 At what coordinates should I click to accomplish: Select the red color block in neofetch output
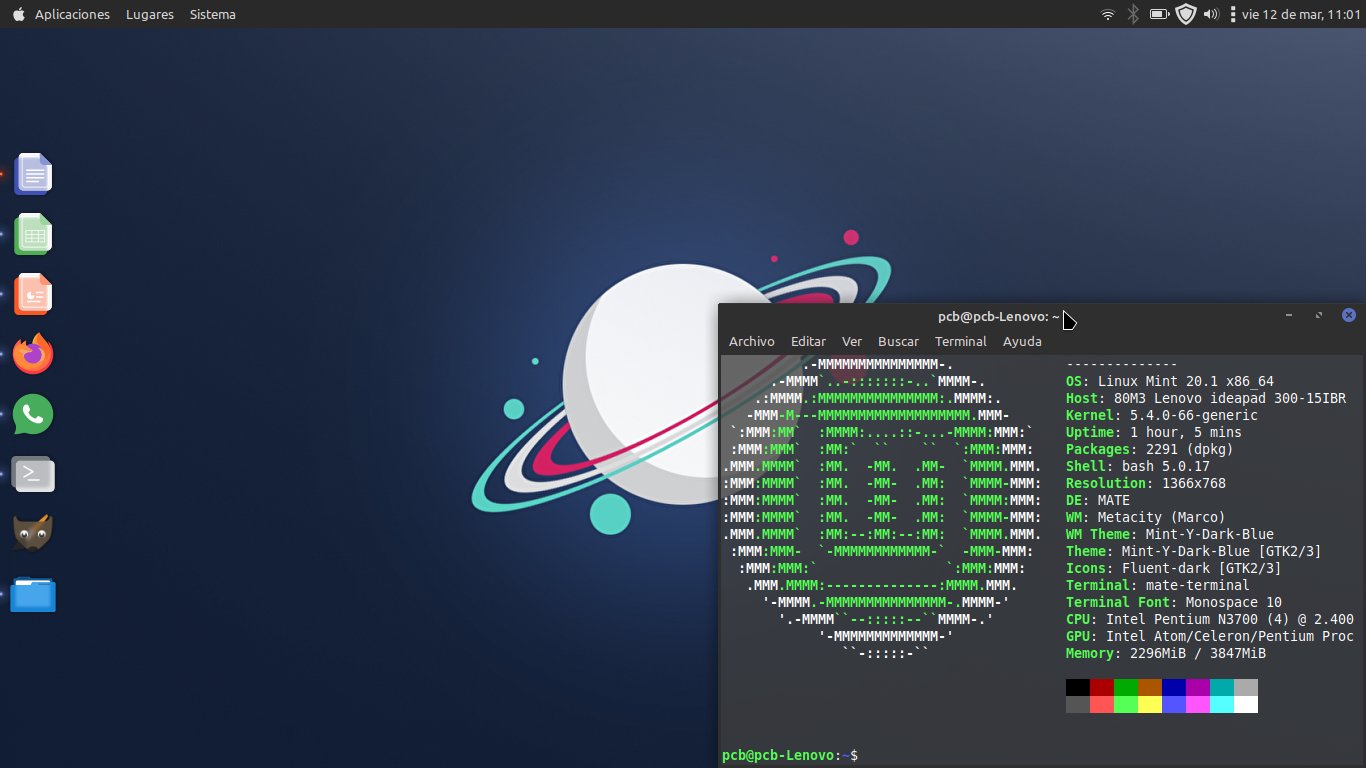tap(1100, 687)
